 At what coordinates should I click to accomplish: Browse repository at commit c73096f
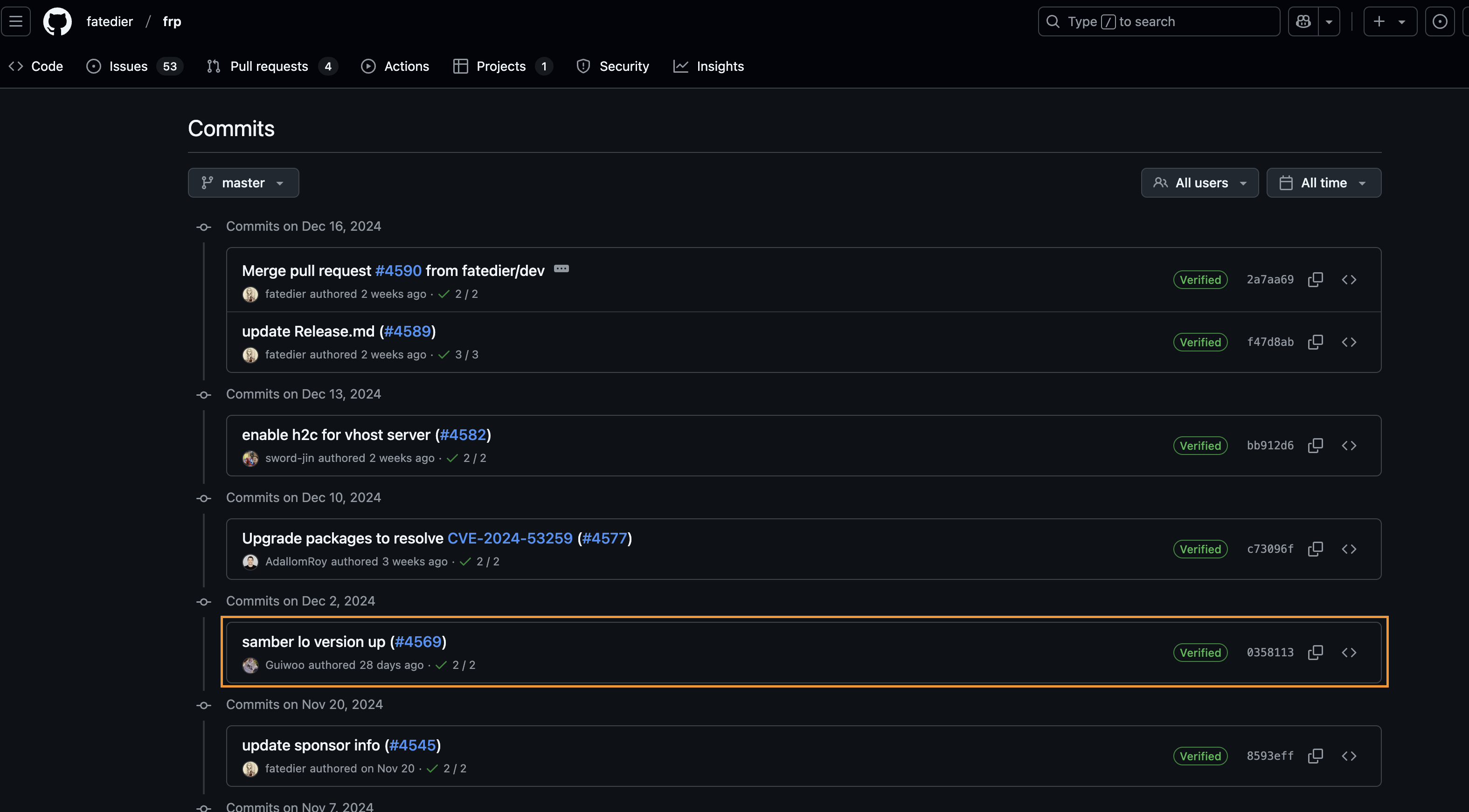(1349, 549)
